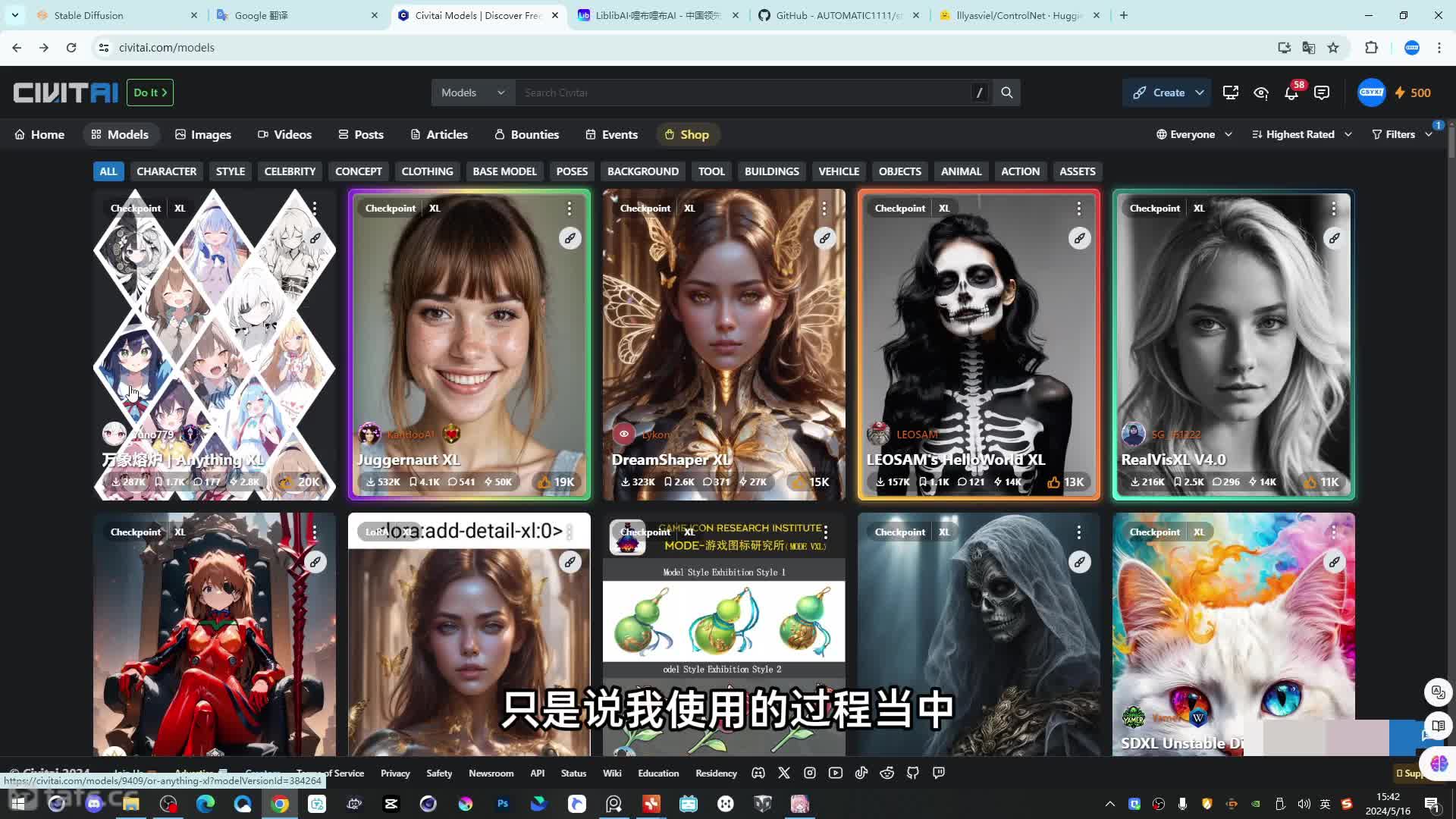Click the search magnifier button
The height and width of the screenshot is (819, 1456).
coord(1006,93)
